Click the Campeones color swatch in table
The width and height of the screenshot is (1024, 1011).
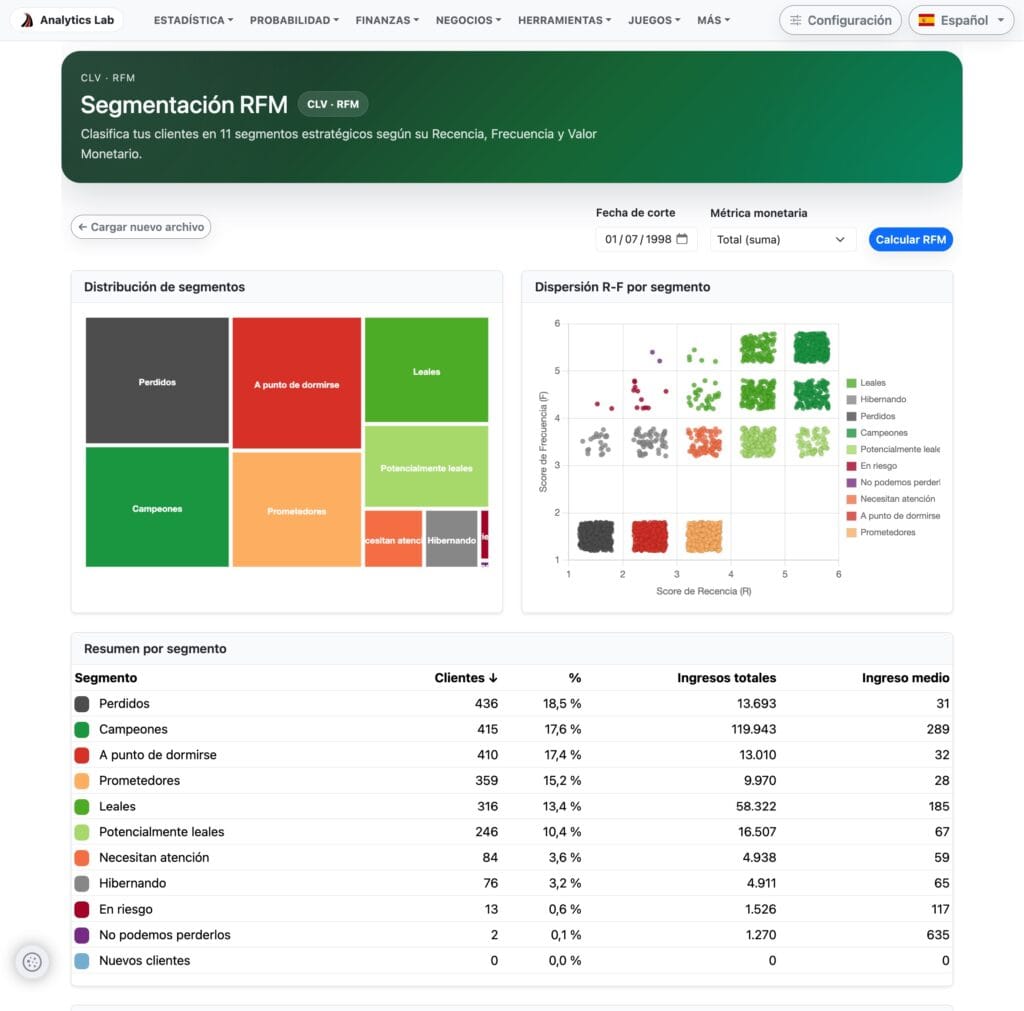[82, 729]
